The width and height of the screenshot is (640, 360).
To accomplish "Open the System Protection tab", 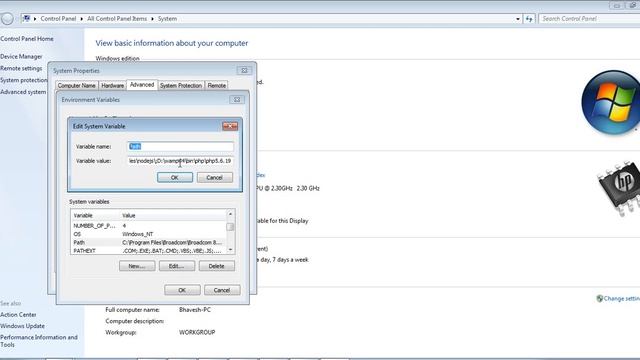I will point(181,86).
